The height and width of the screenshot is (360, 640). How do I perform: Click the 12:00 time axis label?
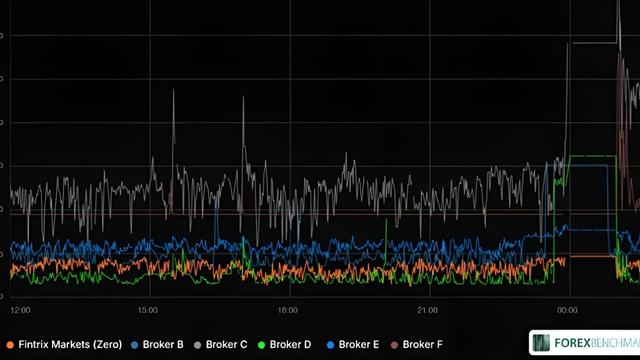(x=20, y=310)
